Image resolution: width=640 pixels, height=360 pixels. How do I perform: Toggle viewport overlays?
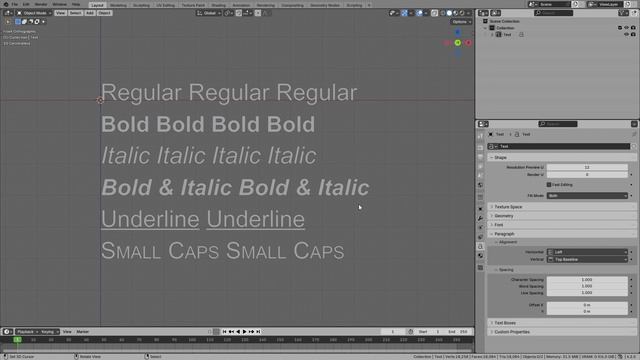[x=419, y=13]
